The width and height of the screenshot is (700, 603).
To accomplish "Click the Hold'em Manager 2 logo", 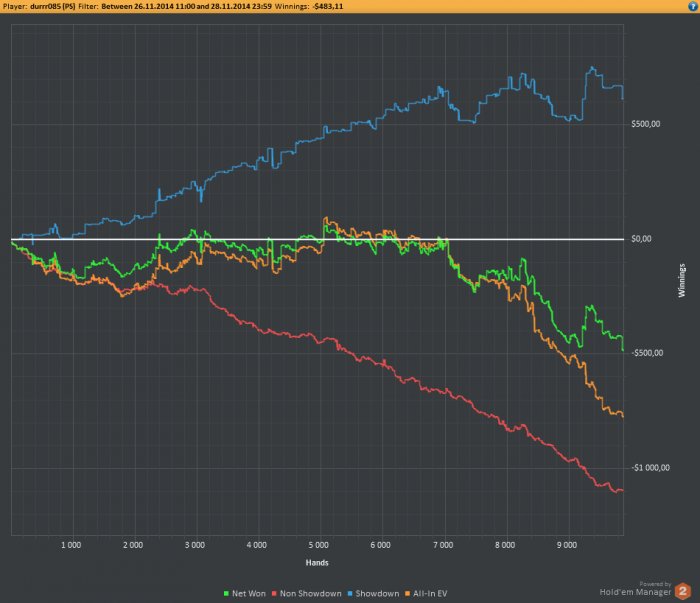I will pyautogui.click(x=683, y=591).
